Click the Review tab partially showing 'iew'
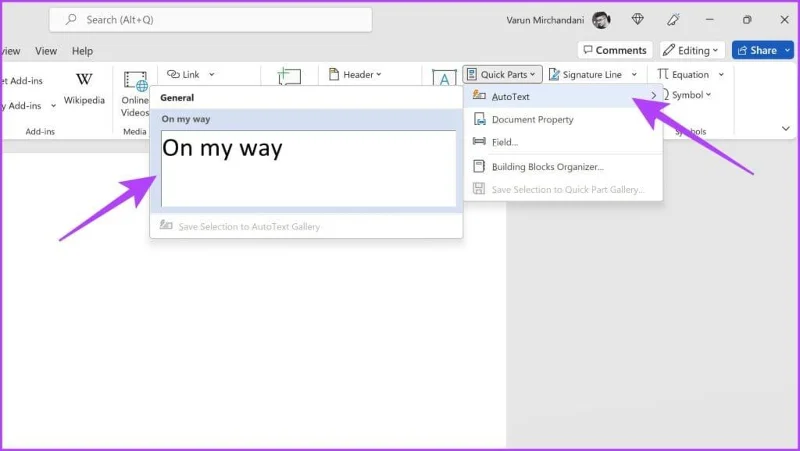800x451 pixels. pos(10,51)
